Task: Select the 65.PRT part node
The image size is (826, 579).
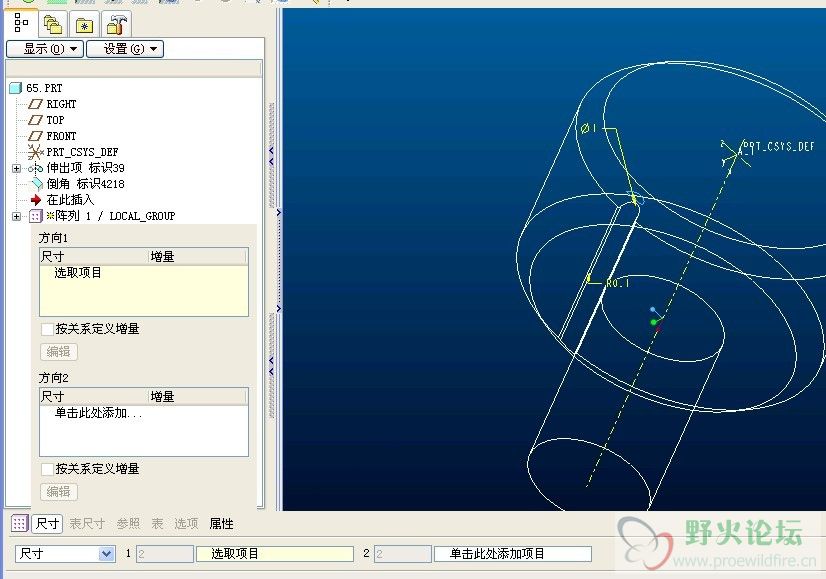Action: pos(44,88)
